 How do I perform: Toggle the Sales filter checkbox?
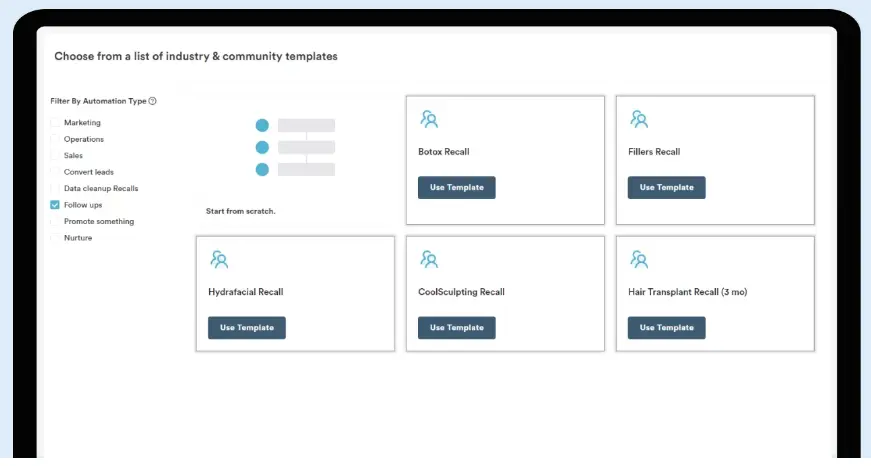coord(55,156)
